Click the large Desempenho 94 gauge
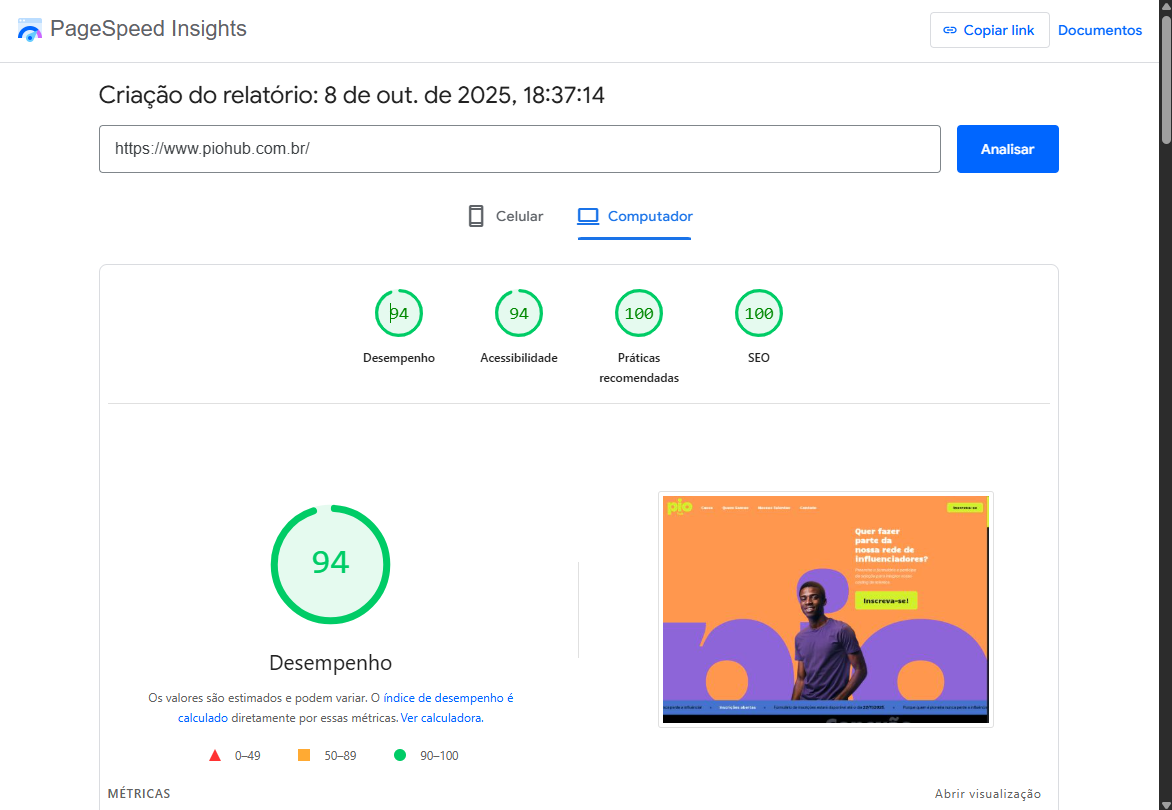This screenshot has width=1172, height=810. pos(330,564)
